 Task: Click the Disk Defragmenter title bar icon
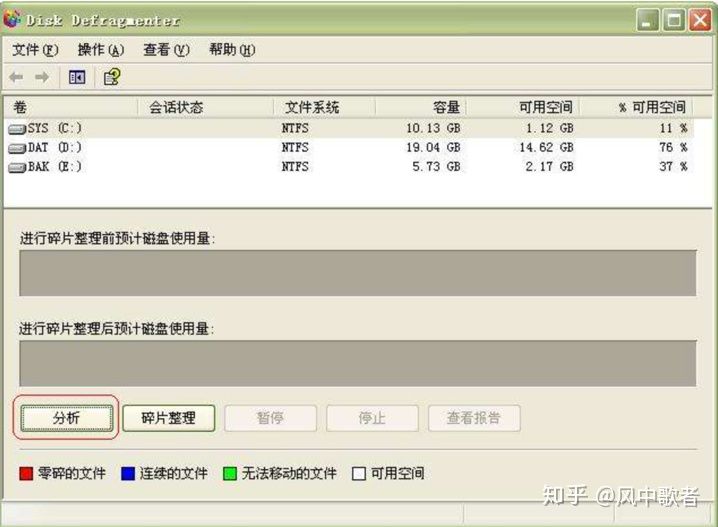pos(12,19)
